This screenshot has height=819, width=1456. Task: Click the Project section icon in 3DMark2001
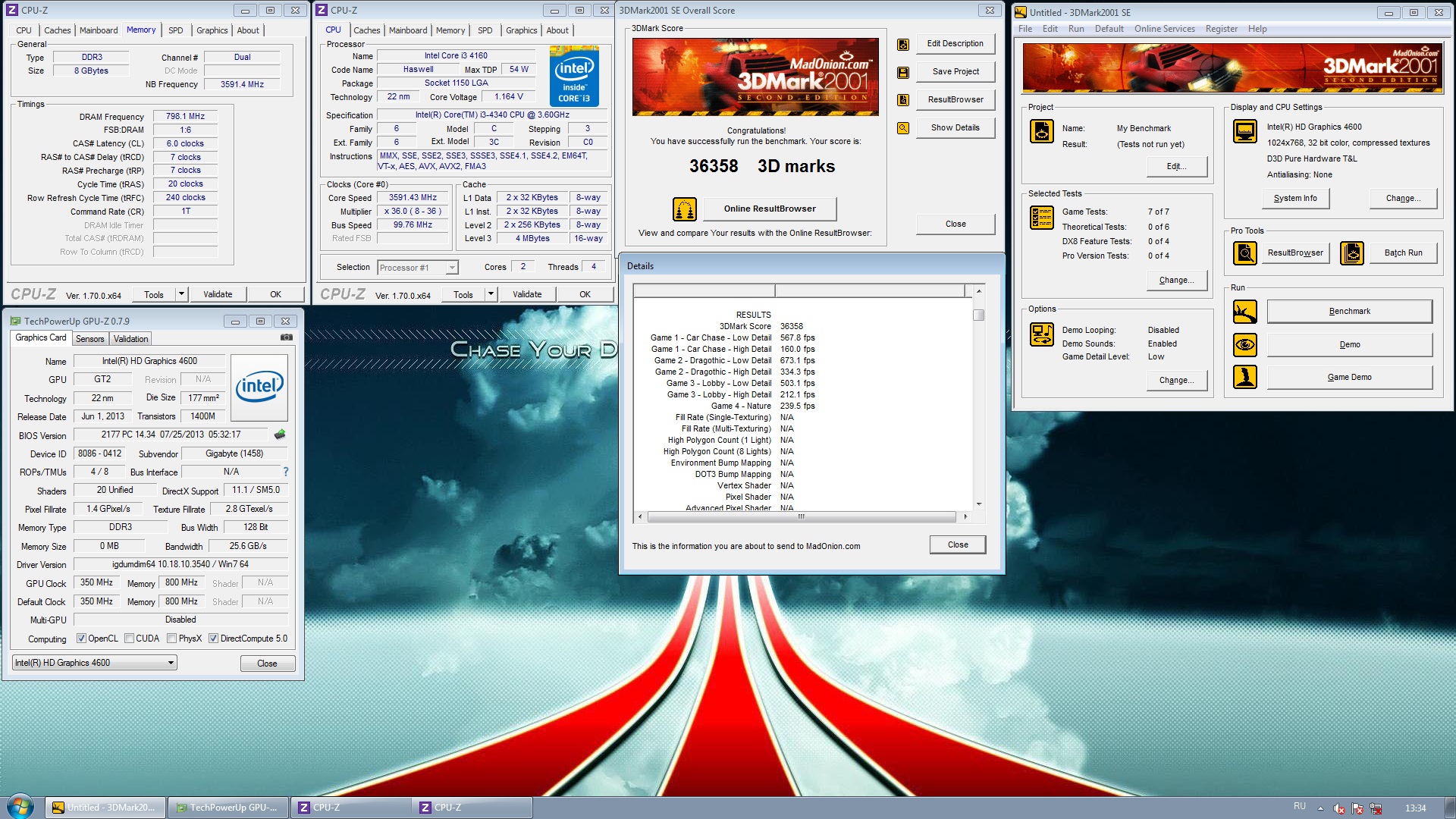[x=1042, y=131]
